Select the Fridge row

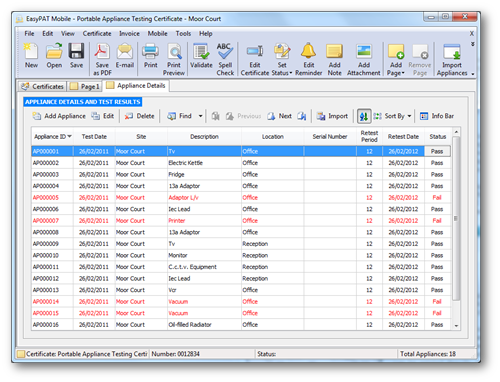(241, 175)
